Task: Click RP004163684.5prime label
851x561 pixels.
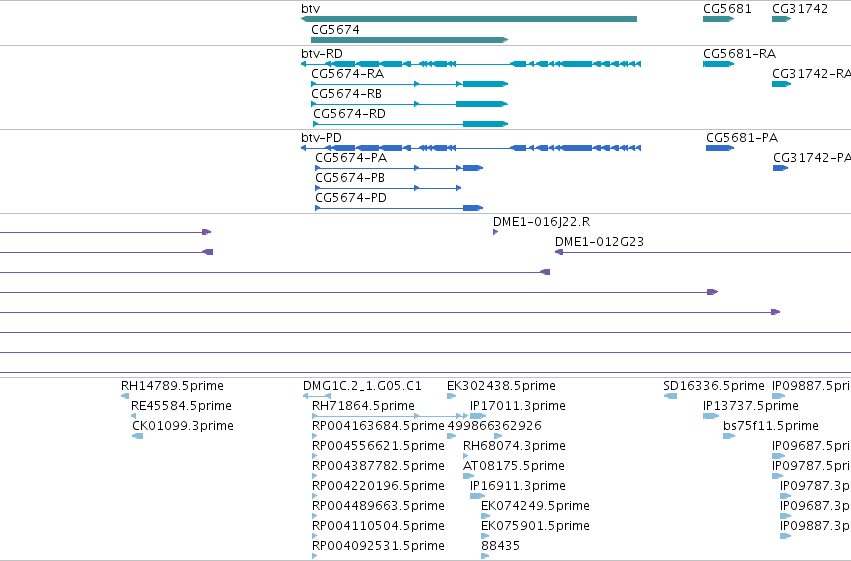Action: click(378, 426)
